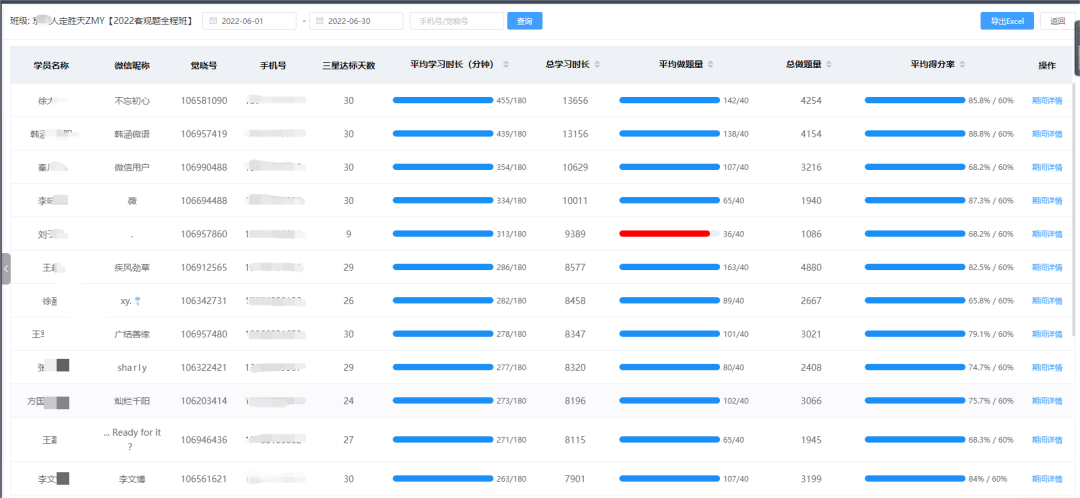The image size is (1080, 498).
Task: Open 期间详情 for 106990488 row
Action: tap(1047, 167)
